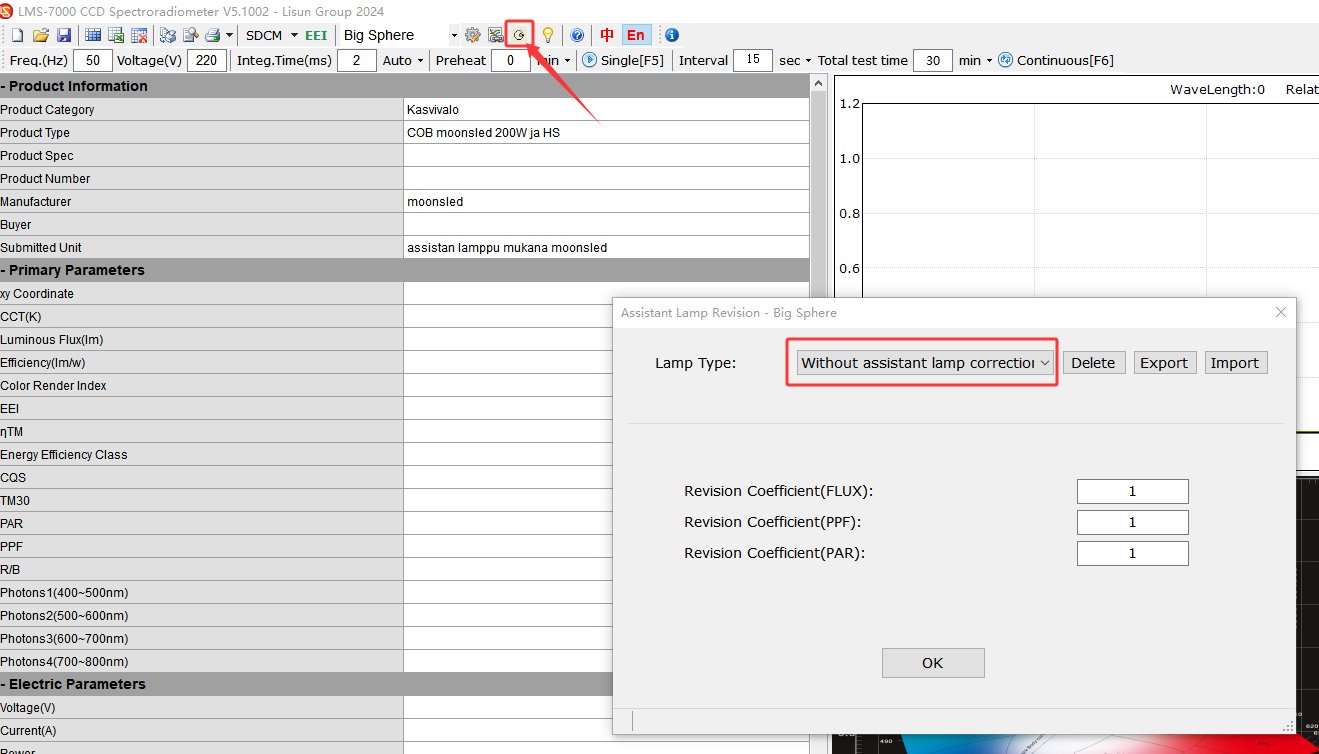
Task: Click Delete in Assistant Lamp Revision dialog
Action: coord(1093,362)
